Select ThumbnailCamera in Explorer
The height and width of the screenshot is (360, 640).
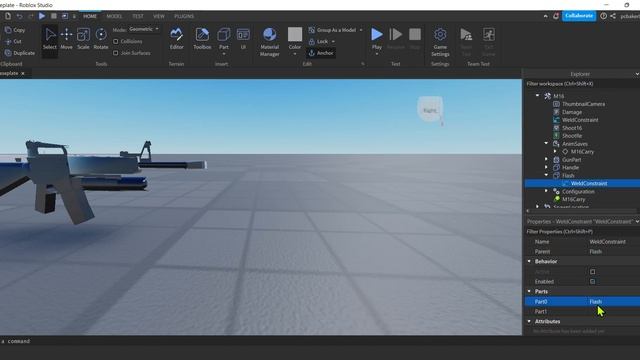pyautogui.click(x=583, y=104)
